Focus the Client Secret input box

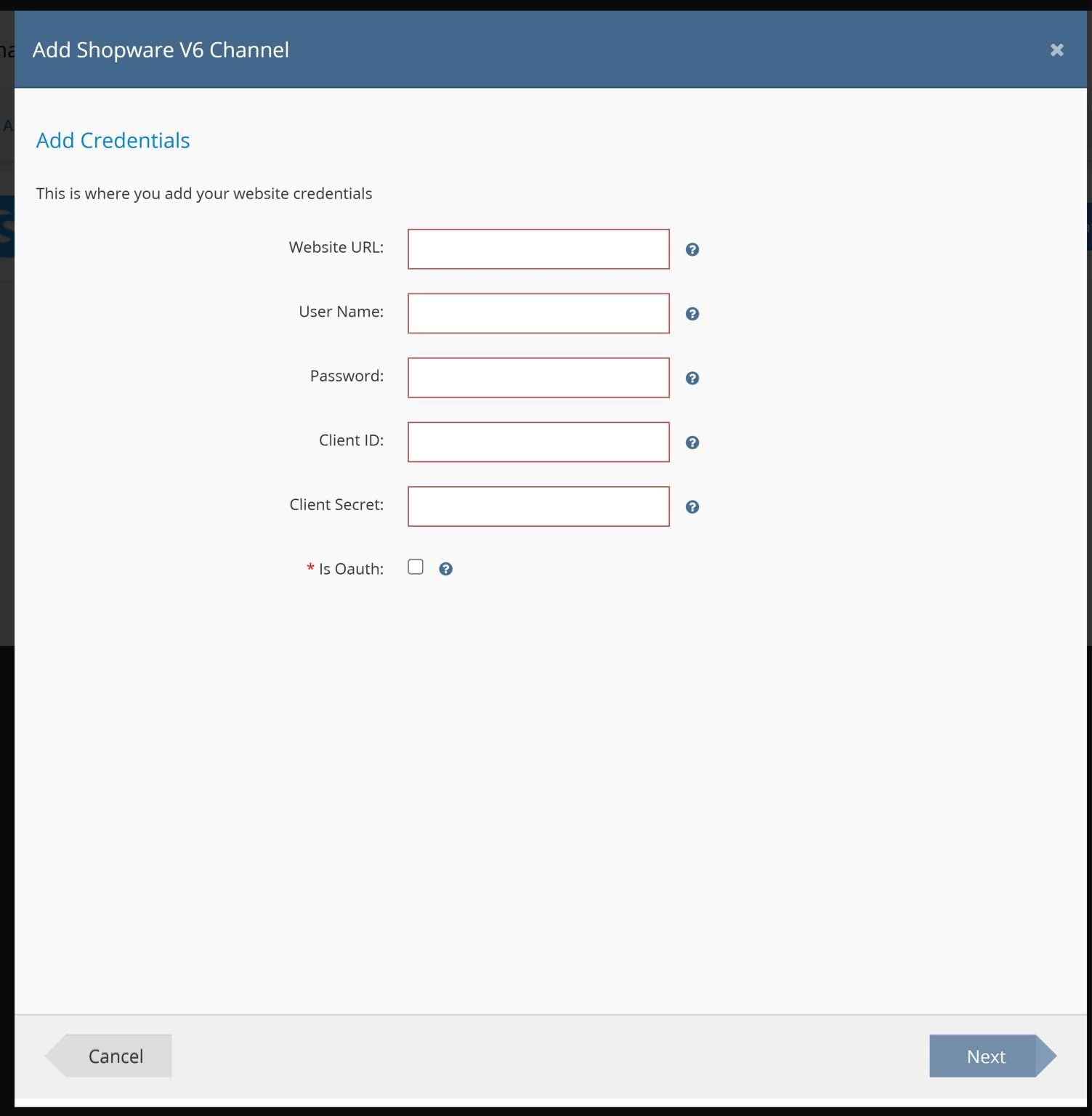point(538,506)
